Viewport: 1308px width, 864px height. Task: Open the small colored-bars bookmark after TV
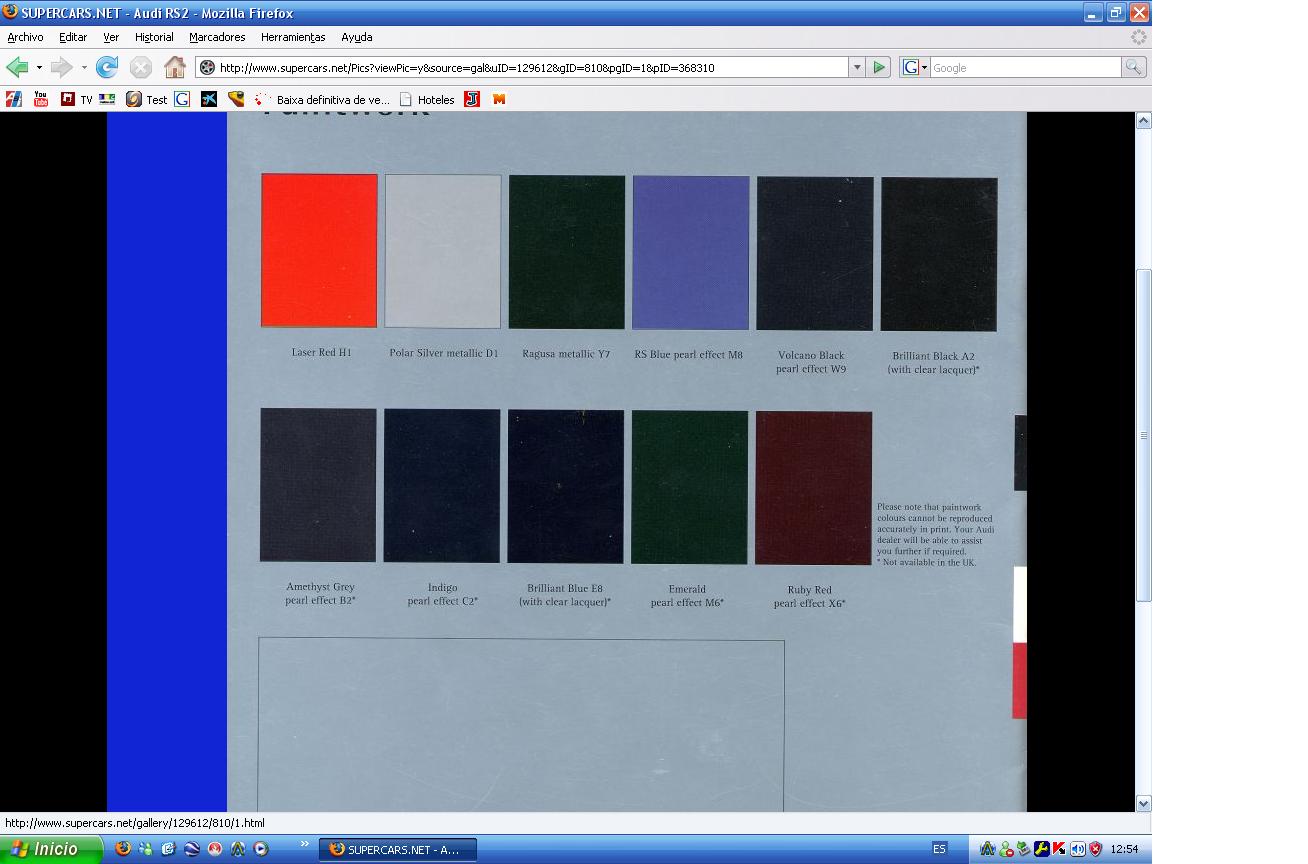pyautogui.click(x=107, y=99)
